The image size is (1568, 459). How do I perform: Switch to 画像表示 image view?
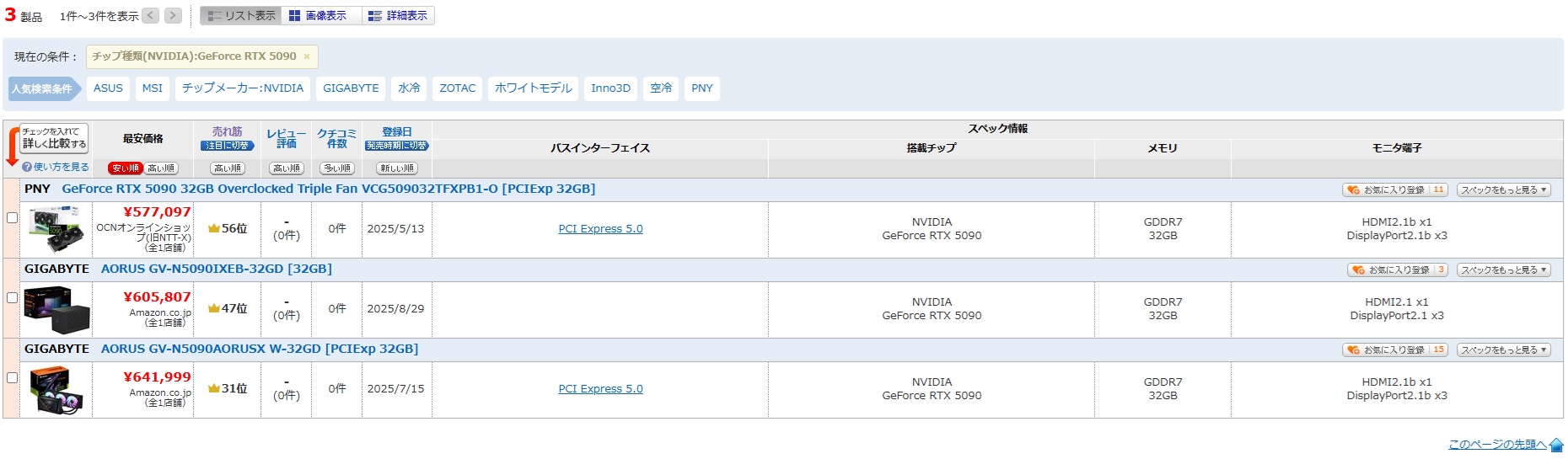(318, 16)
